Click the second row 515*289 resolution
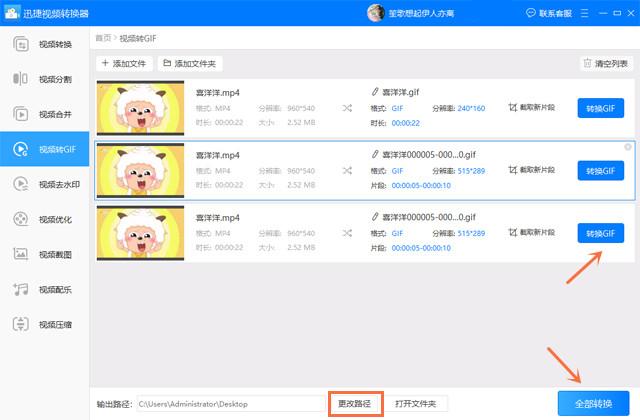This screenshot has width=640, height=420. pyautogui.click(x=471, y=171)
